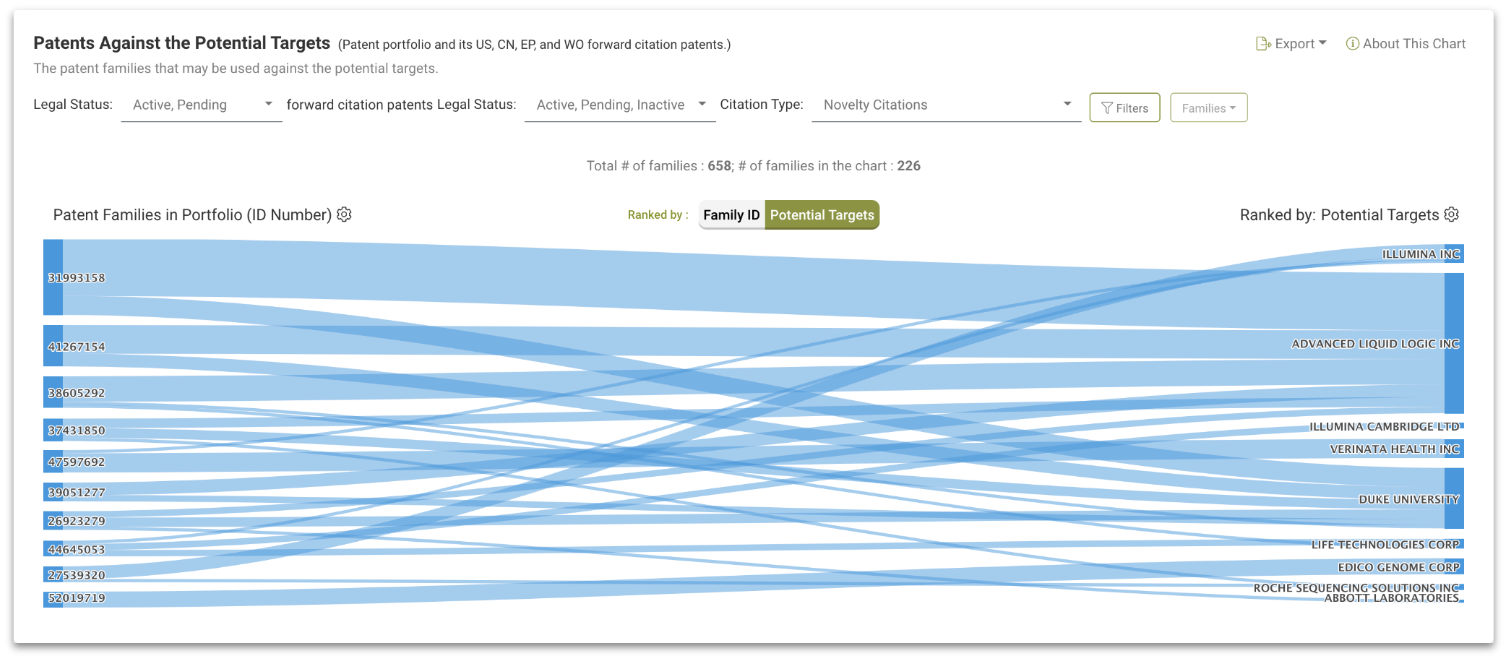Viewport: 1512px width, 660px height.
Task: Click gear icon next to Ranked by: Potential Targets
Action: coord(1452,215)
